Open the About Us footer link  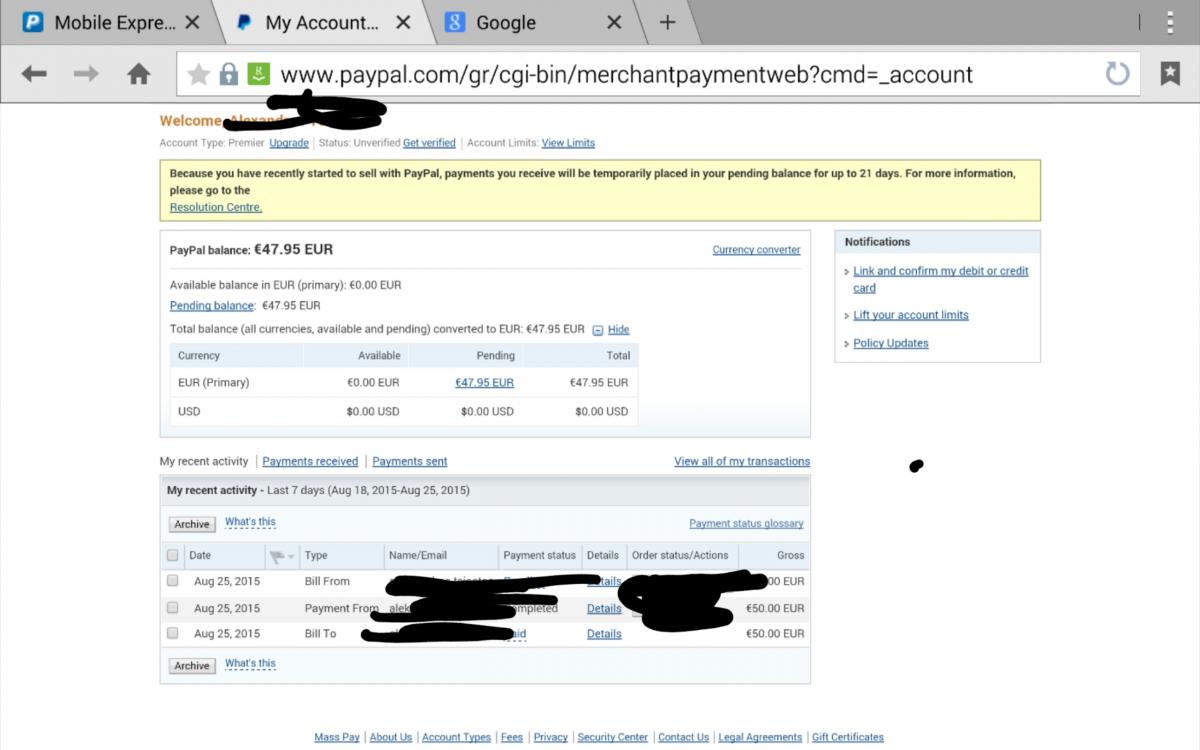pyautogui.click(x=391, y=738)
